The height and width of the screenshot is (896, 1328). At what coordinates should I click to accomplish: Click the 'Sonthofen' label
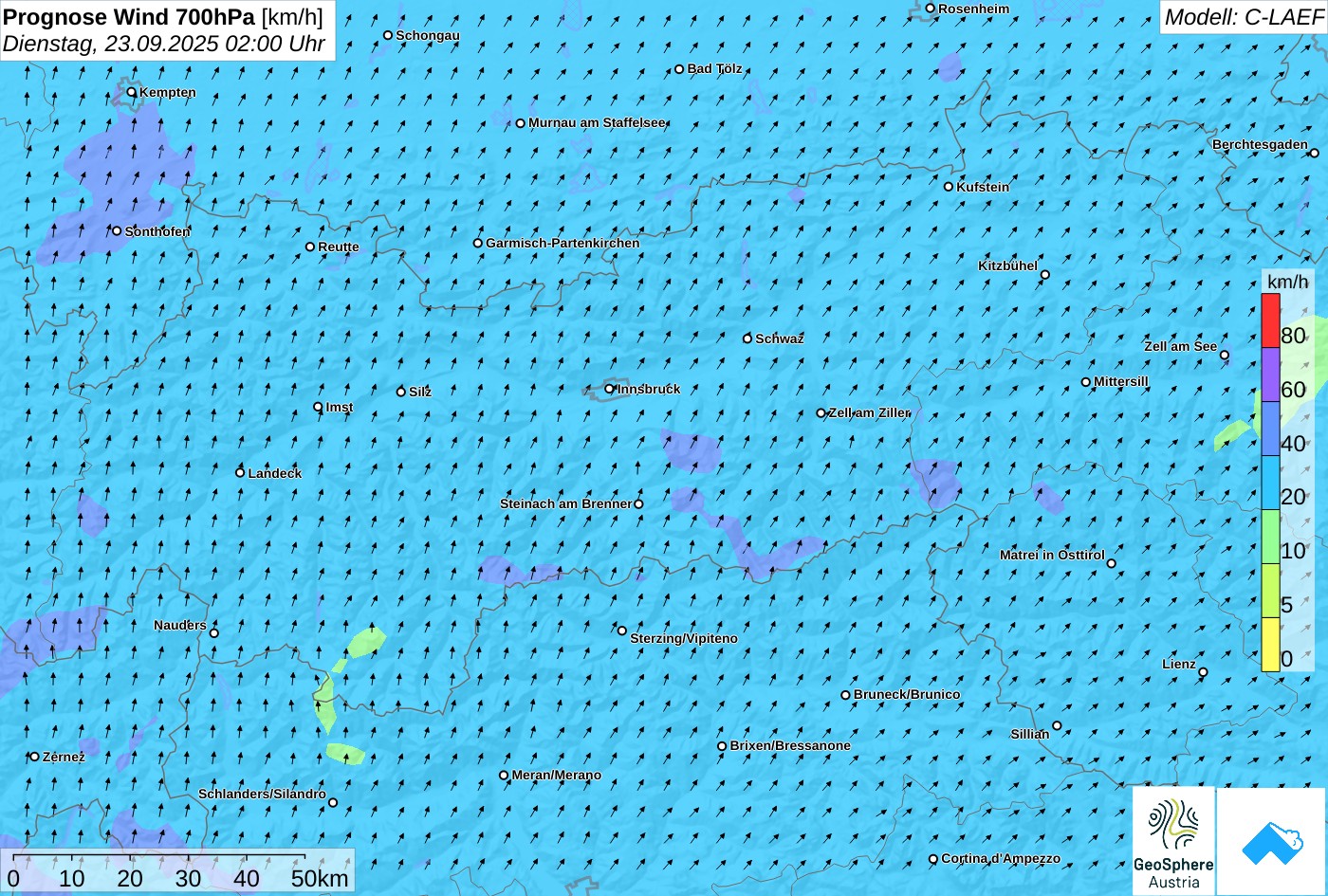(x=157, y=231)
